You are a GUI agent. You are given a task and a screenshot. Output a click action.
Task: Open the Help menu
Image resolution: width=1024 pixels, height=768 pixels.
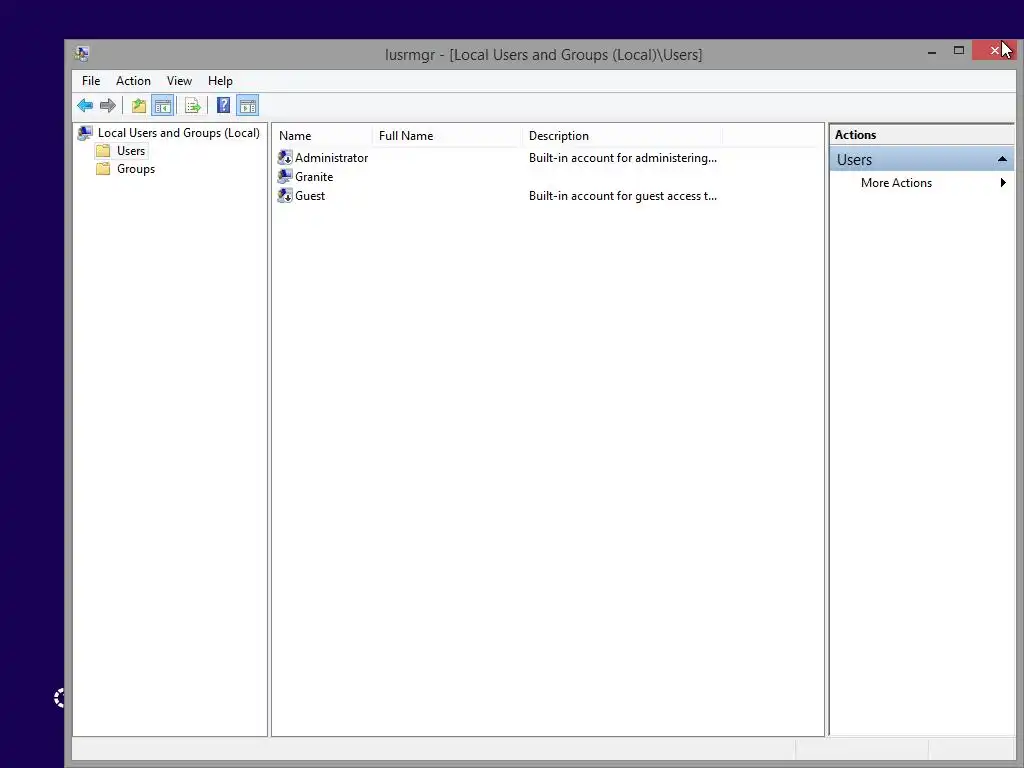coord(220,81)
